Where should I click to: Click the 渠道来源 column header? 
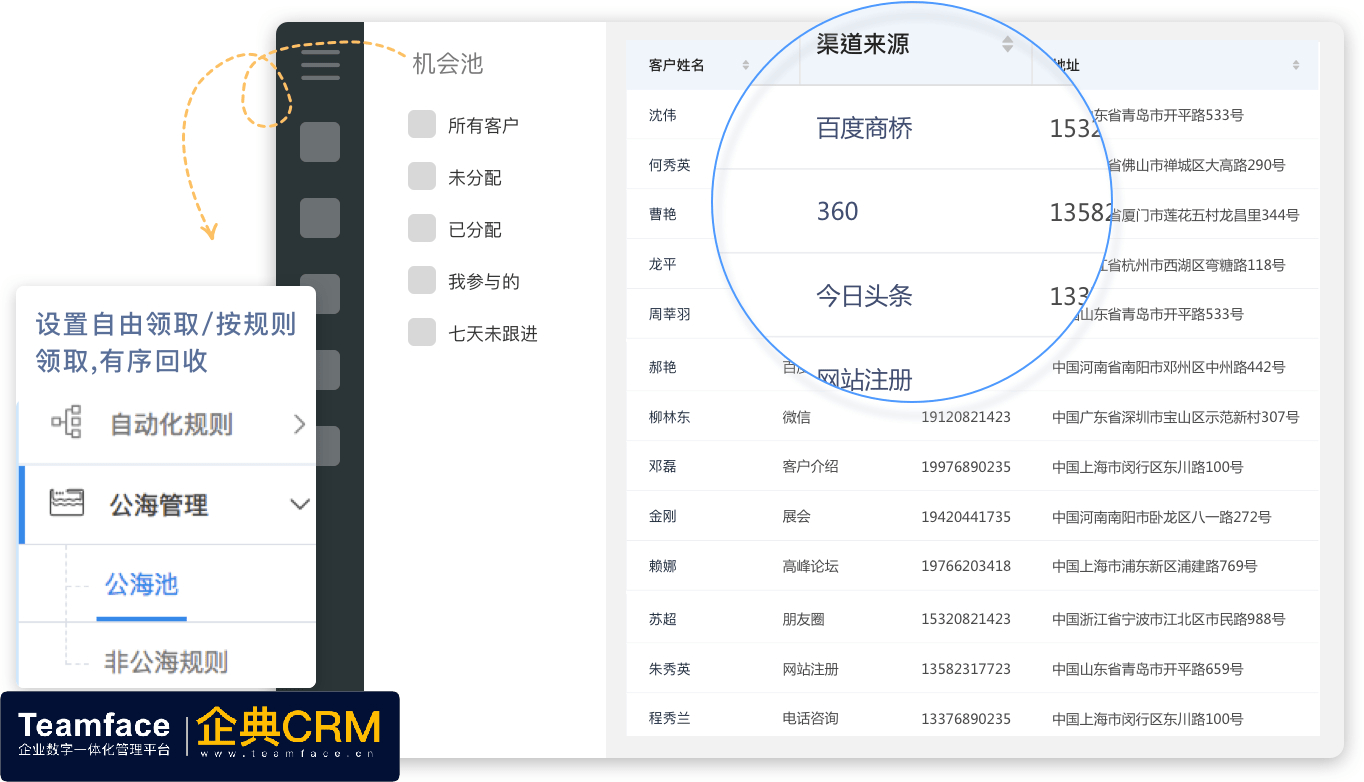tap(862, 43)
